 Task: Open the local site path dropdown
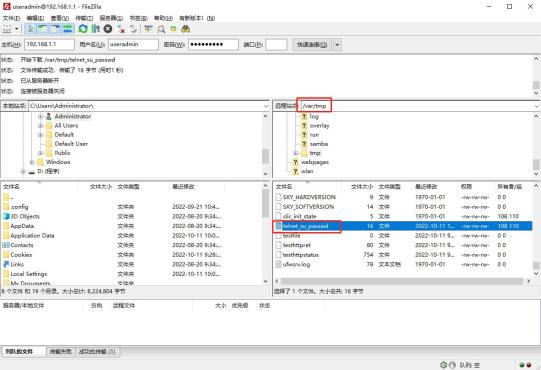(x=266, y=106)
